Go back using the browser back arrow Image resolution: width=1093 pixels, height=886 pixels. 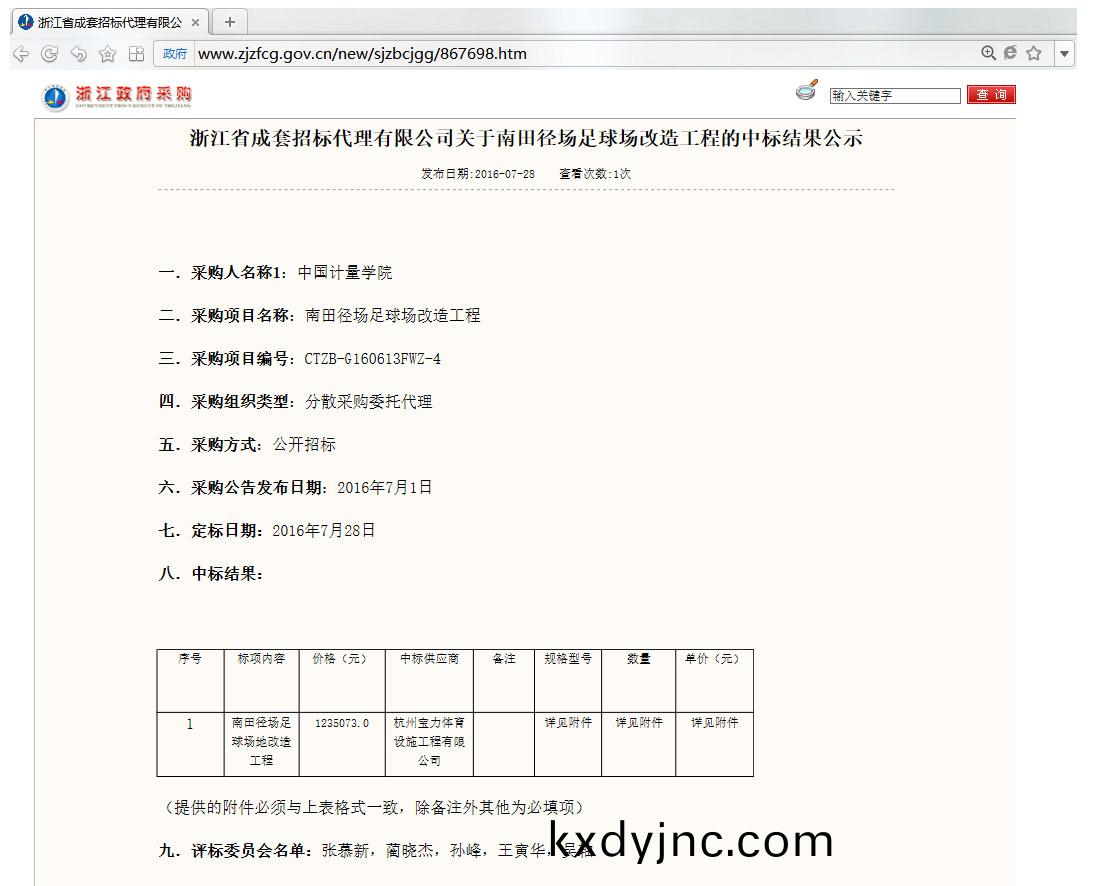click(x=21, y=54)
